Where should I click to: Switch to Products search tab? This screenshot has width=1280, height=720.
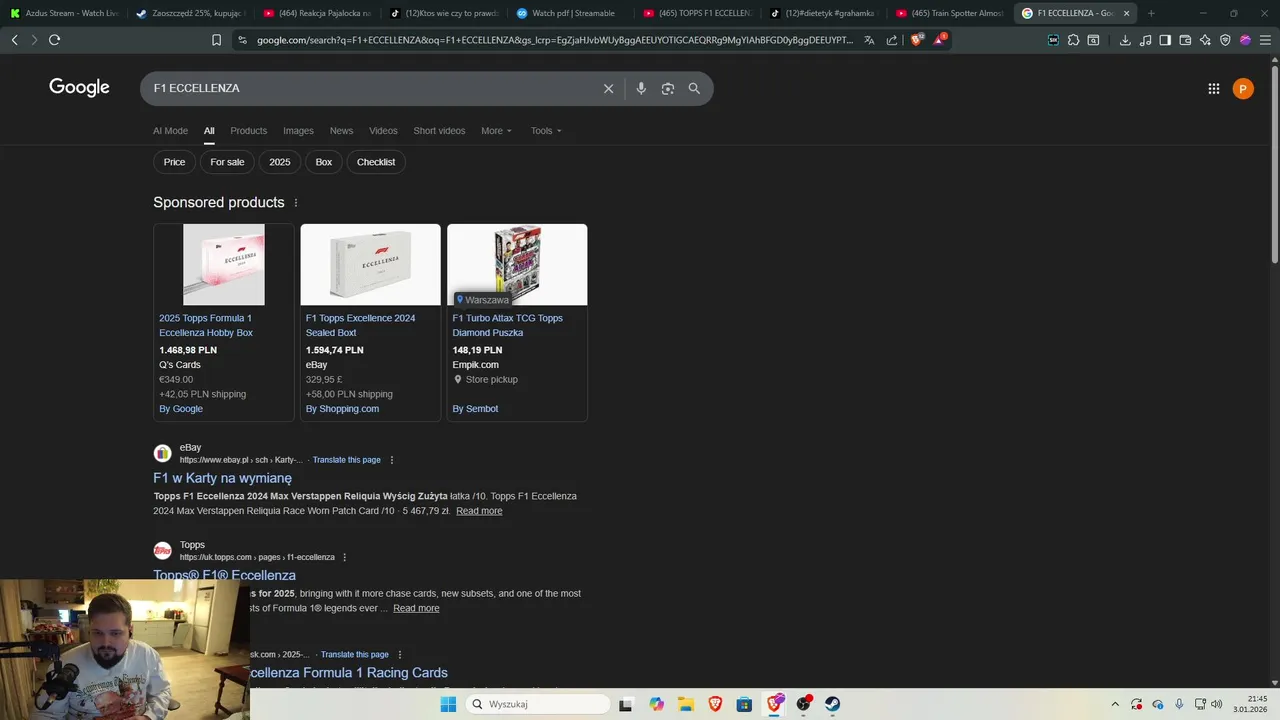click(248, 131)
